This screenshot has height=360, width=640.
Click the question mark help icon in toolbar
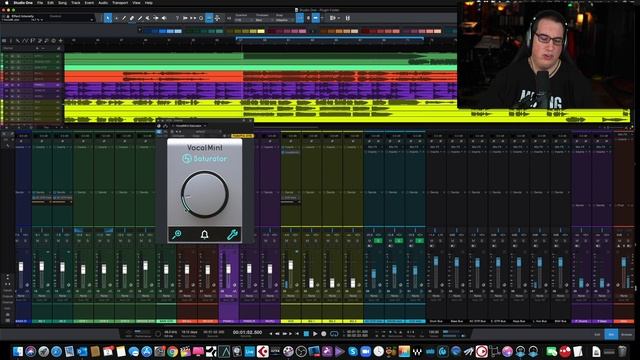tap(177, 18)
